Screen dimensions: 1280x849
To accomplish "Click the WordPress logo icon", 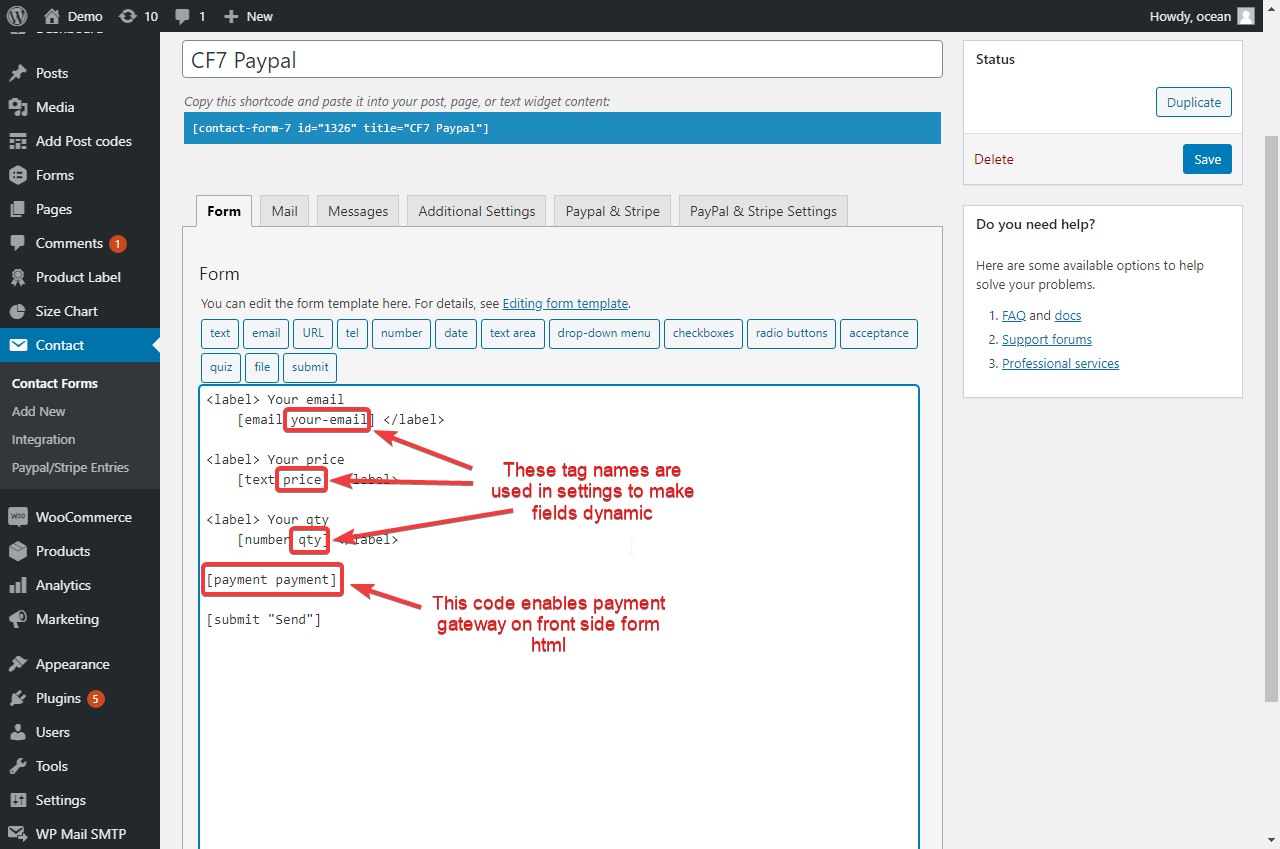I will coord(17,16).
